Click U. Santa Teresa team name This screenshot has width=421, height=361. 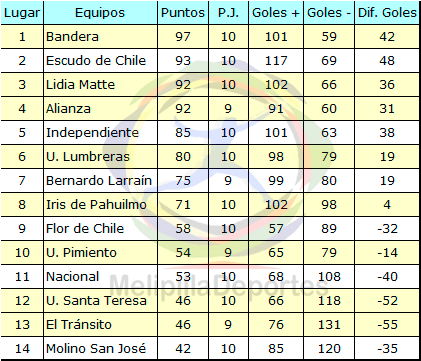96,301
